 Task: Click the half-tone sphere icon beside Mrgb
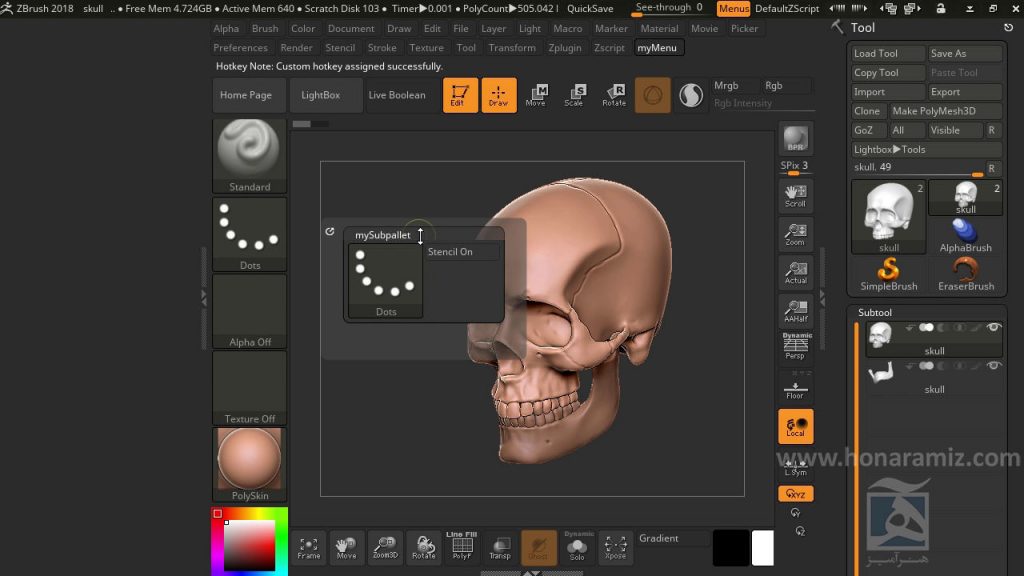691,95
